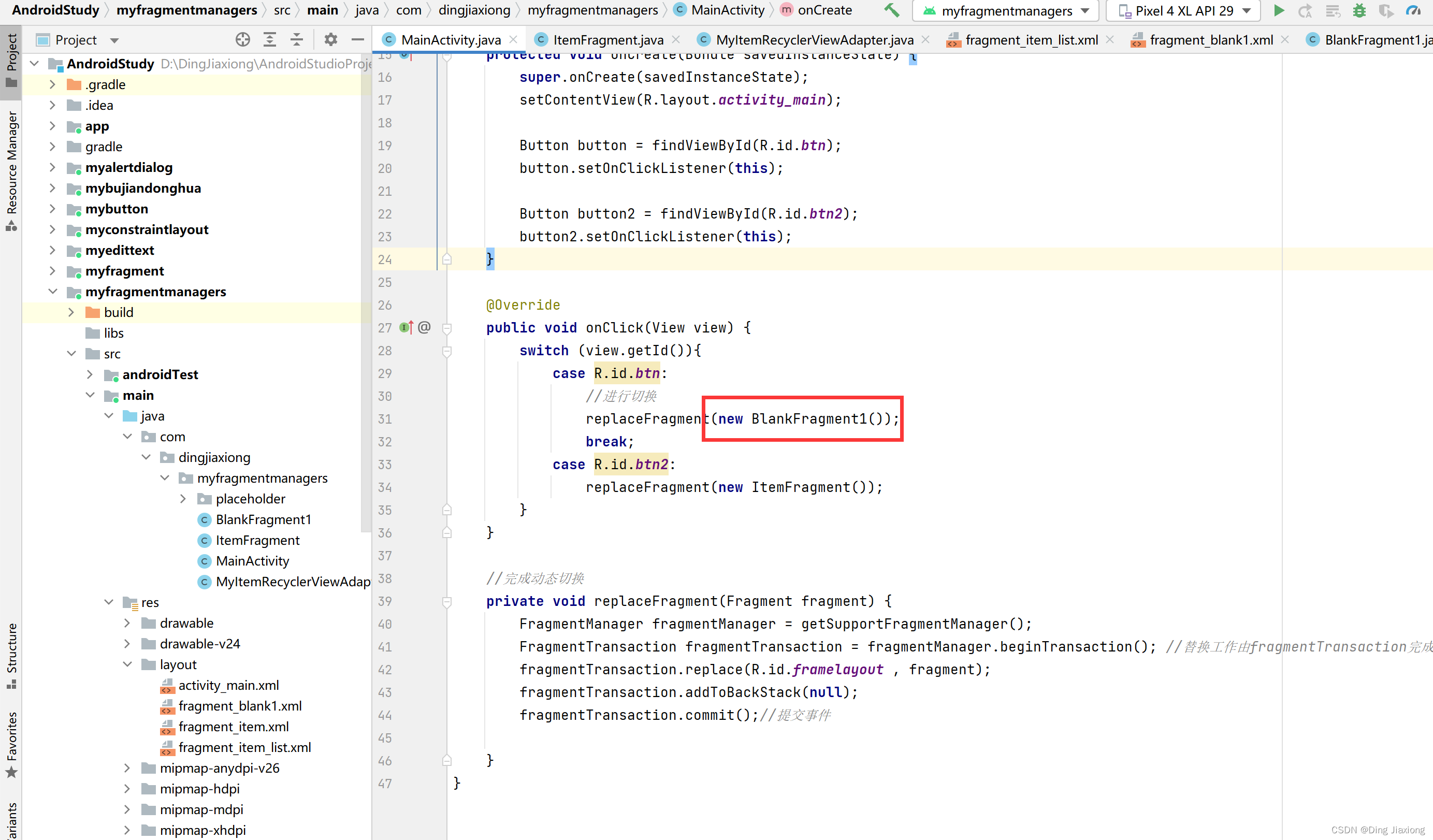Expand the androidTest folder
Screen dimensions: 1433x840
click(90, 374)
